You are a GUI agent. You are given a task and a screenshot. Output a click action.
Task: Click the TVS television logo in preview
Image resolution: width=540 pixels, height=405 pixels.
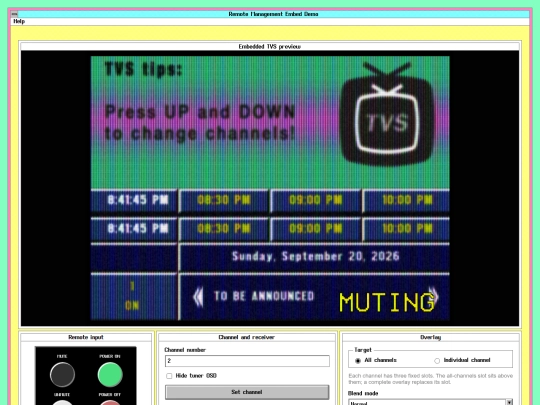pyautogui.click(x=387, y=114)
